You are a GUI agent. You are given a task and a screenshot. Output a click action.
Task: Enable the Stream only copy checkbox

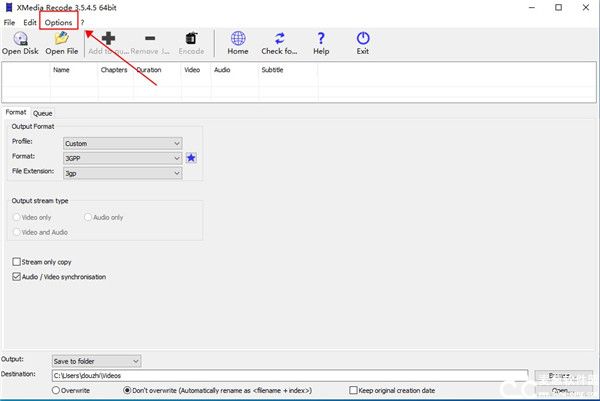pyautogui.click(x=16, y=262)
